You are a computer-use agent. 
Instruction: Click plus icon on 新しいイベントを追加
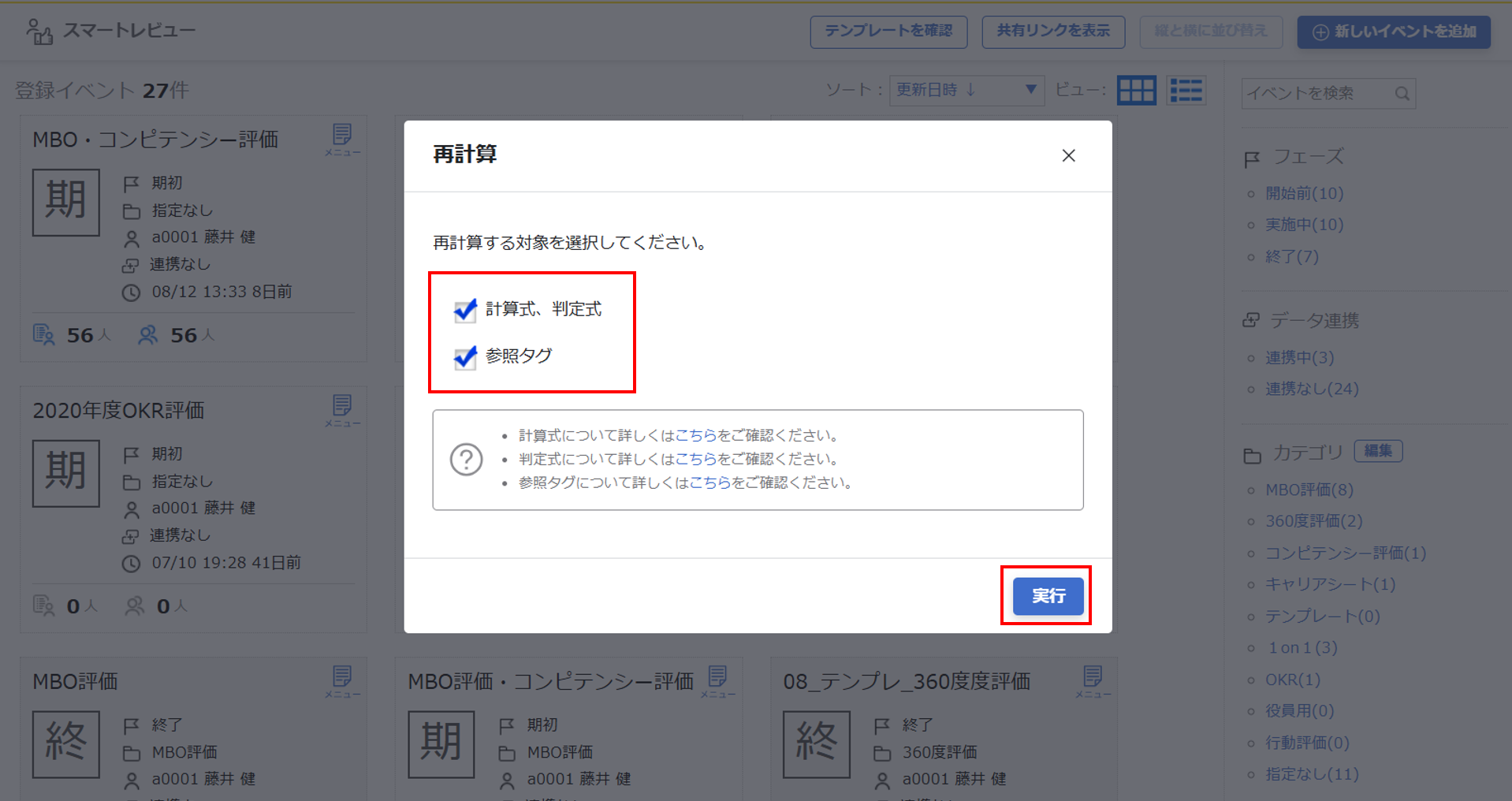tap(1320, 32)
